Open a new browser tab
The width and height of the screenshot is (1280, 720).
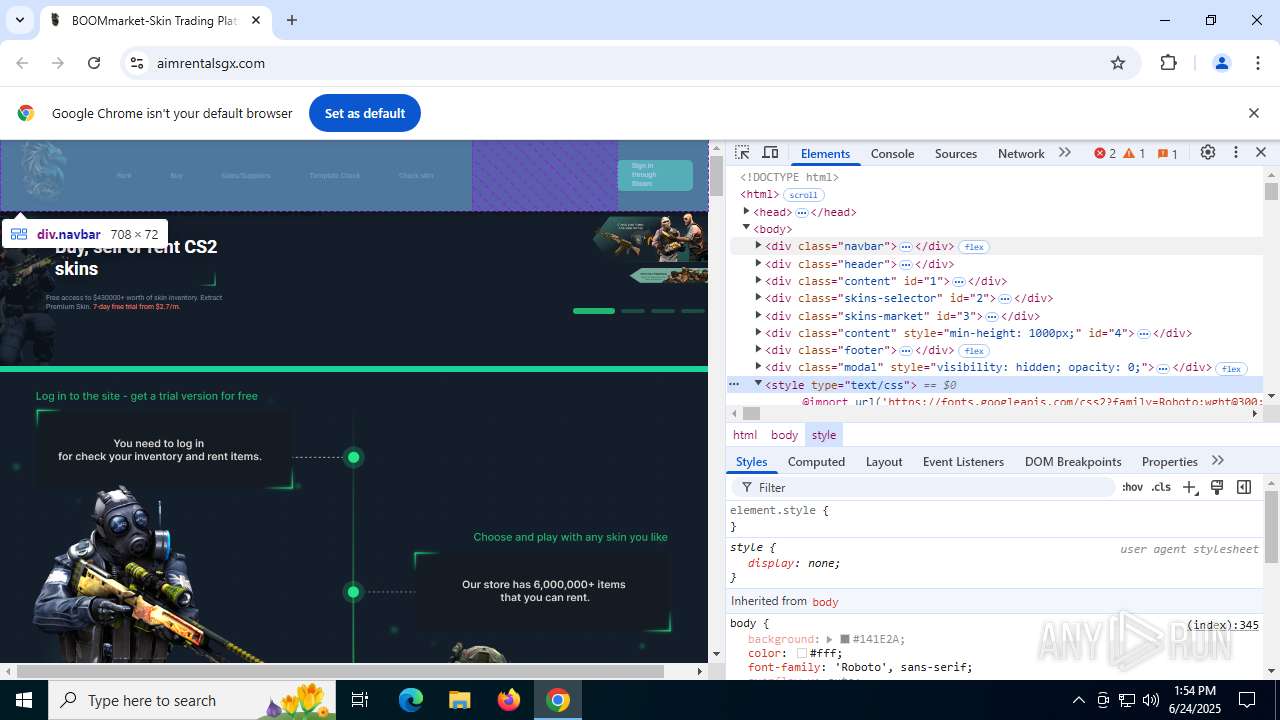pos(292,20)
